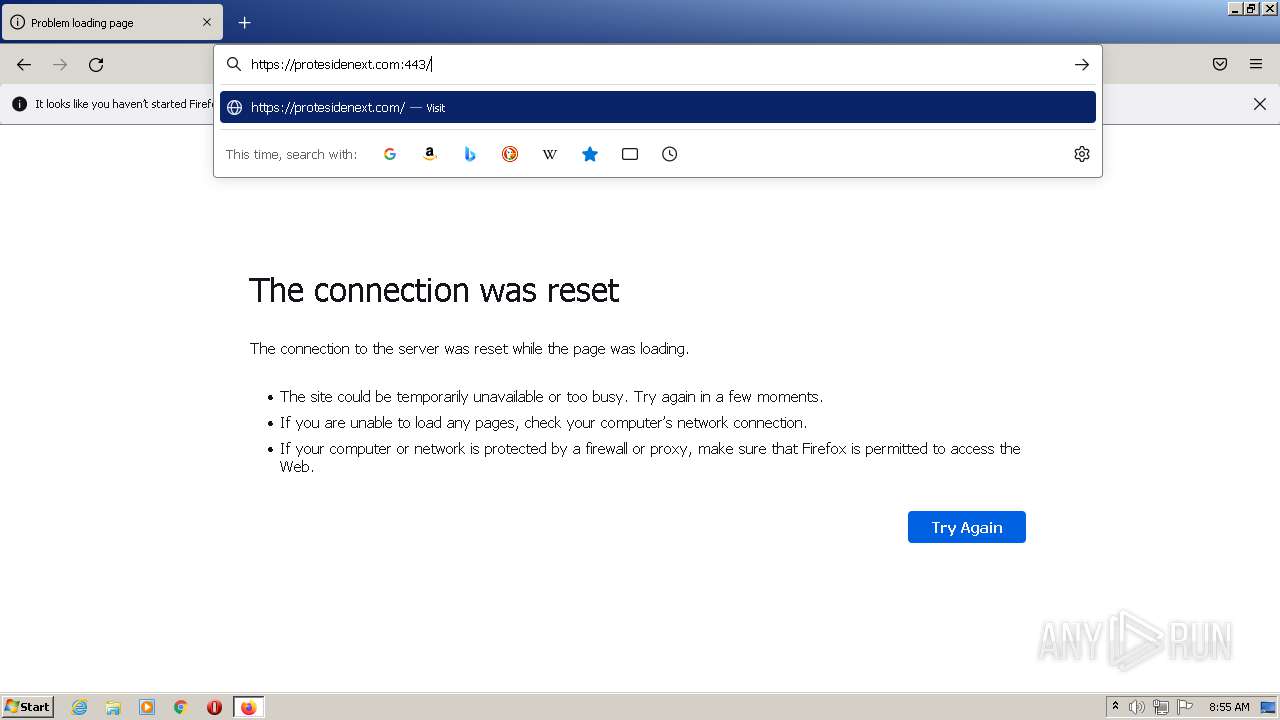This screenshot has width=1280, height=720.
Task: Launch Internet Explorer from taskbar
Action: point(80,707)
